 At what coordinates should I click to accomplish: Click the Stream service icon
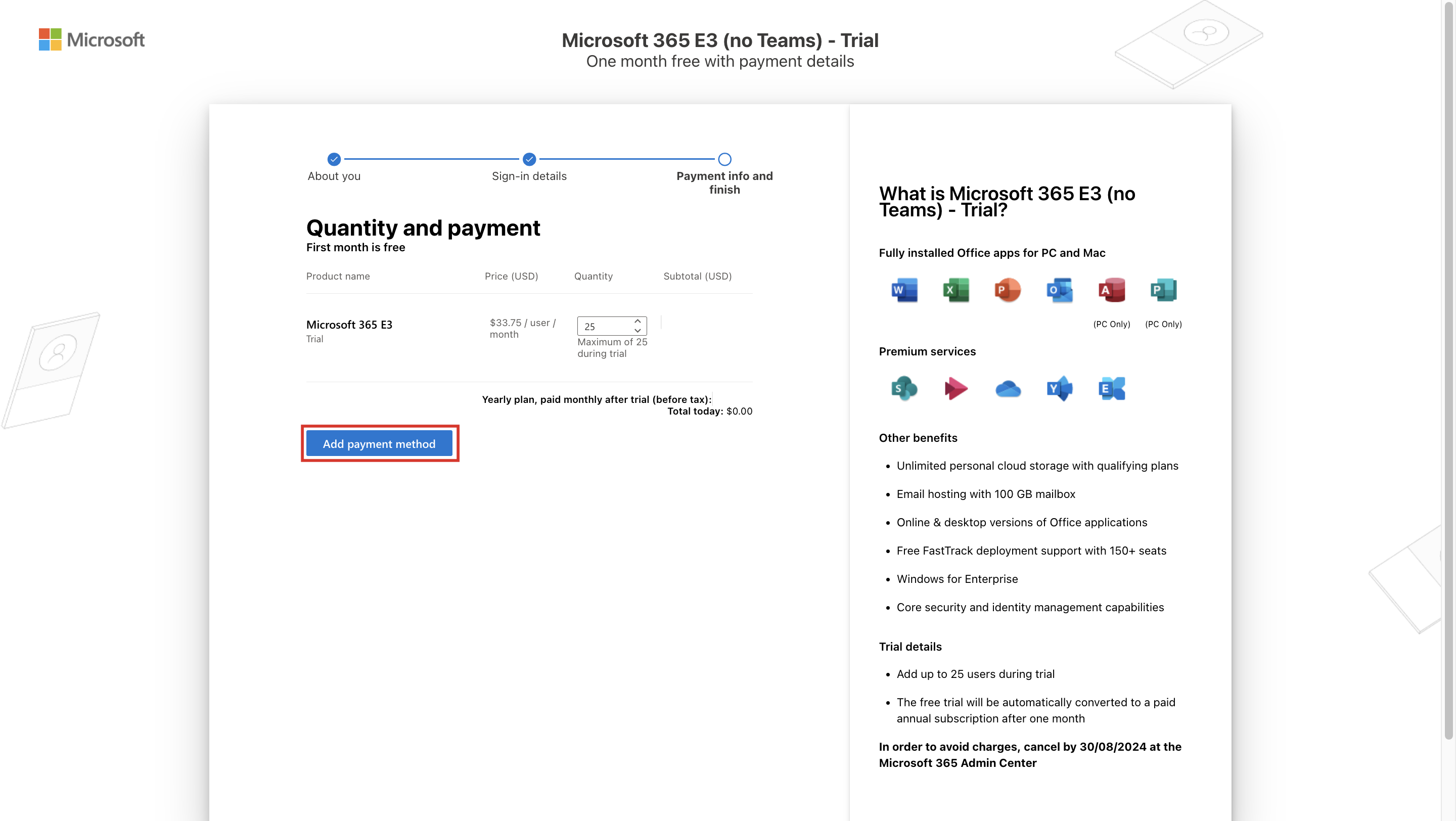[x=956, y=388]
